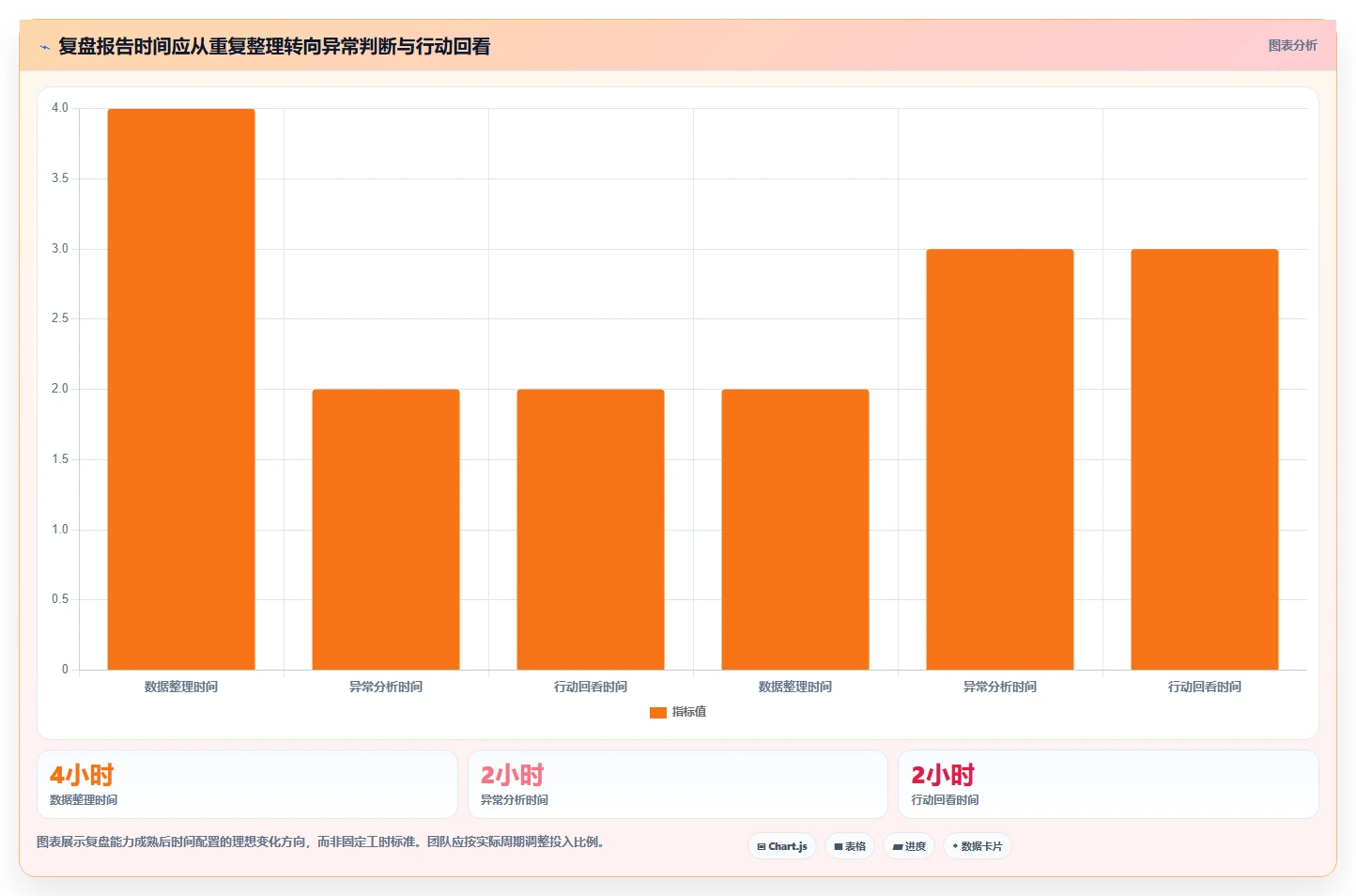The image size is (1356, 896).
Task: Click the y-axis value 0.5
Action: 60,599
